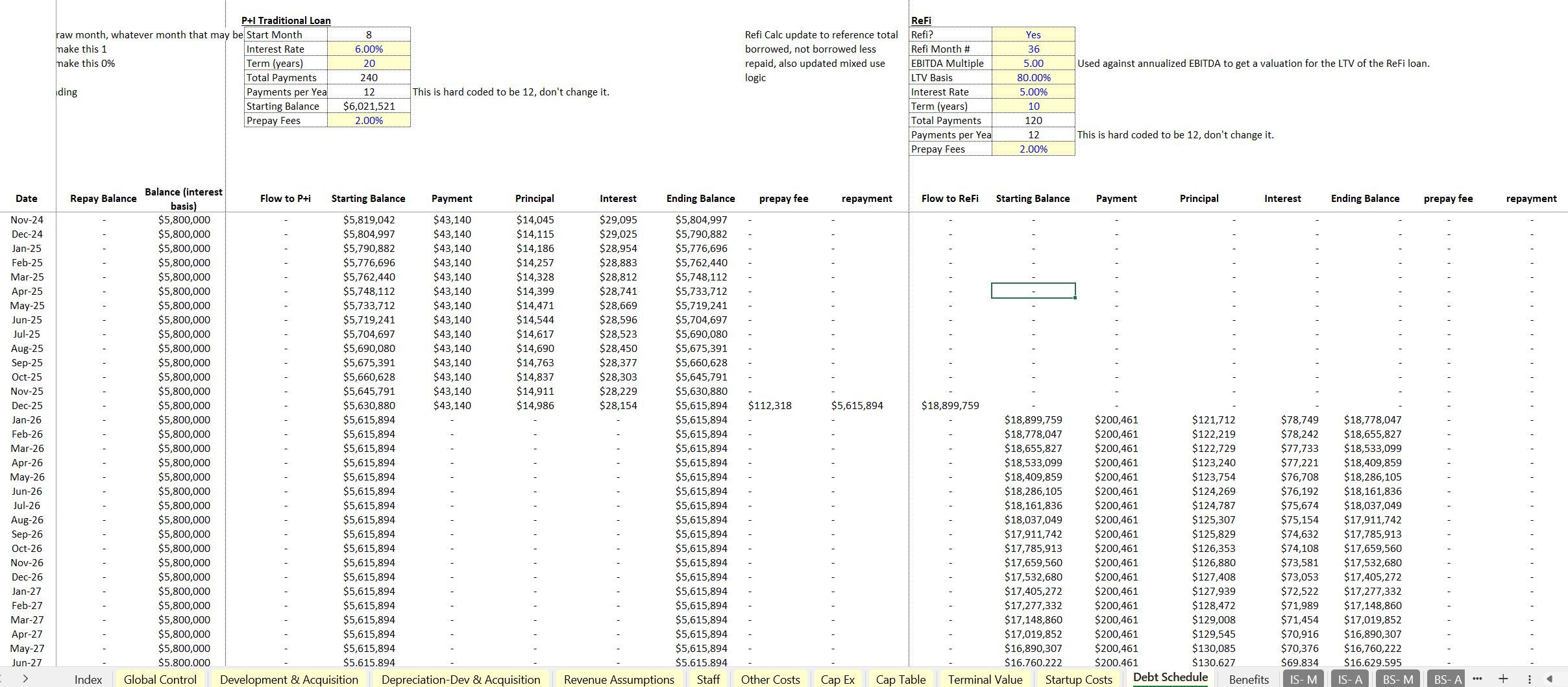Click the Jan-26 ReFi payment $200,461
Image resolution: width=1568 pixels, height=687 pixels.
(1116, 419)
